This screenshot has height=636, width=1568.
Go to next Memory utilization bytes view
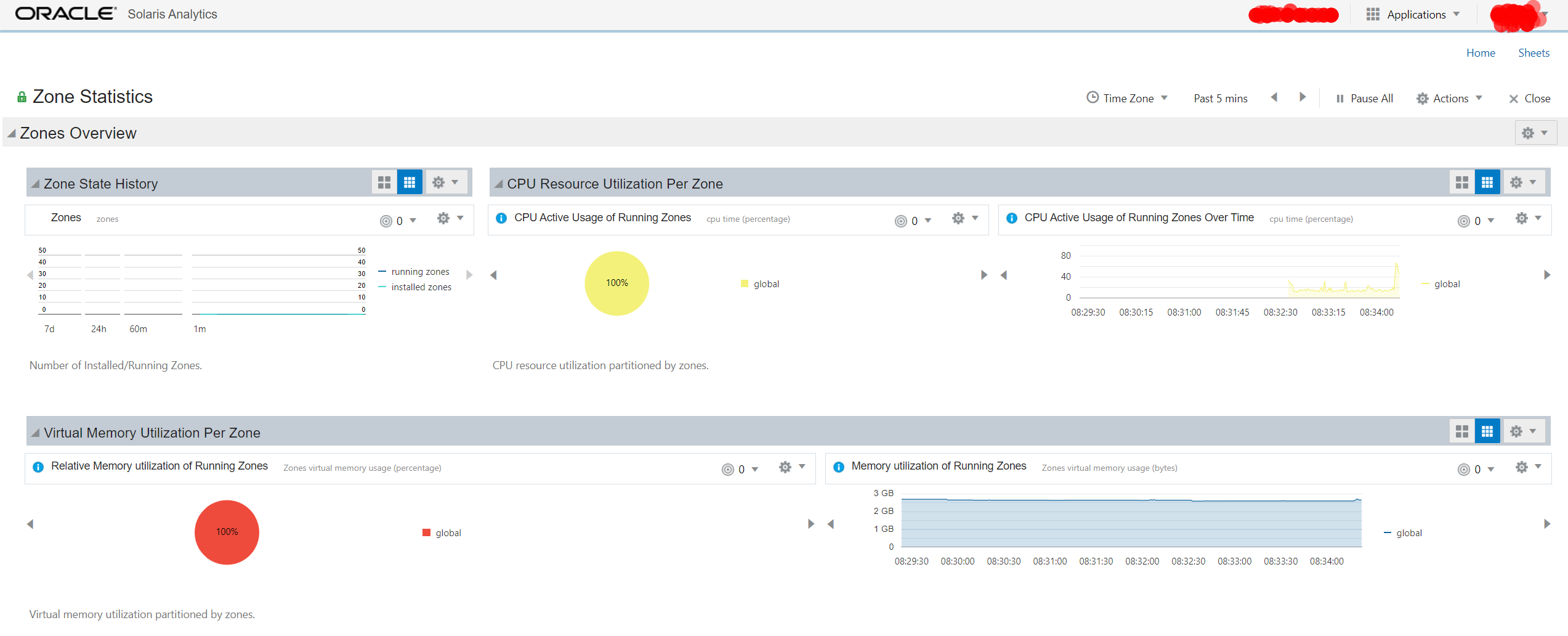tap(1547, 524)
